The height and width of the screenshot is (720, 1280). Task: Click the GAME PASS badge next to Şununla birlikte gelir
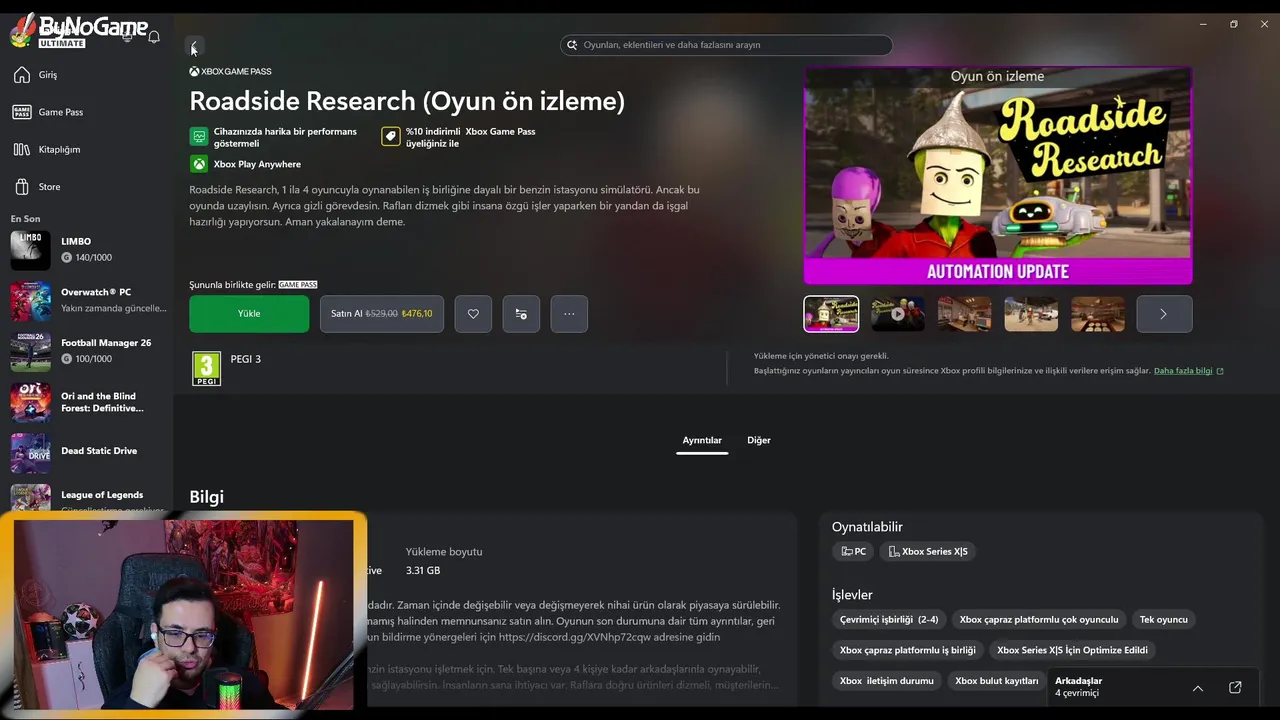298,285
